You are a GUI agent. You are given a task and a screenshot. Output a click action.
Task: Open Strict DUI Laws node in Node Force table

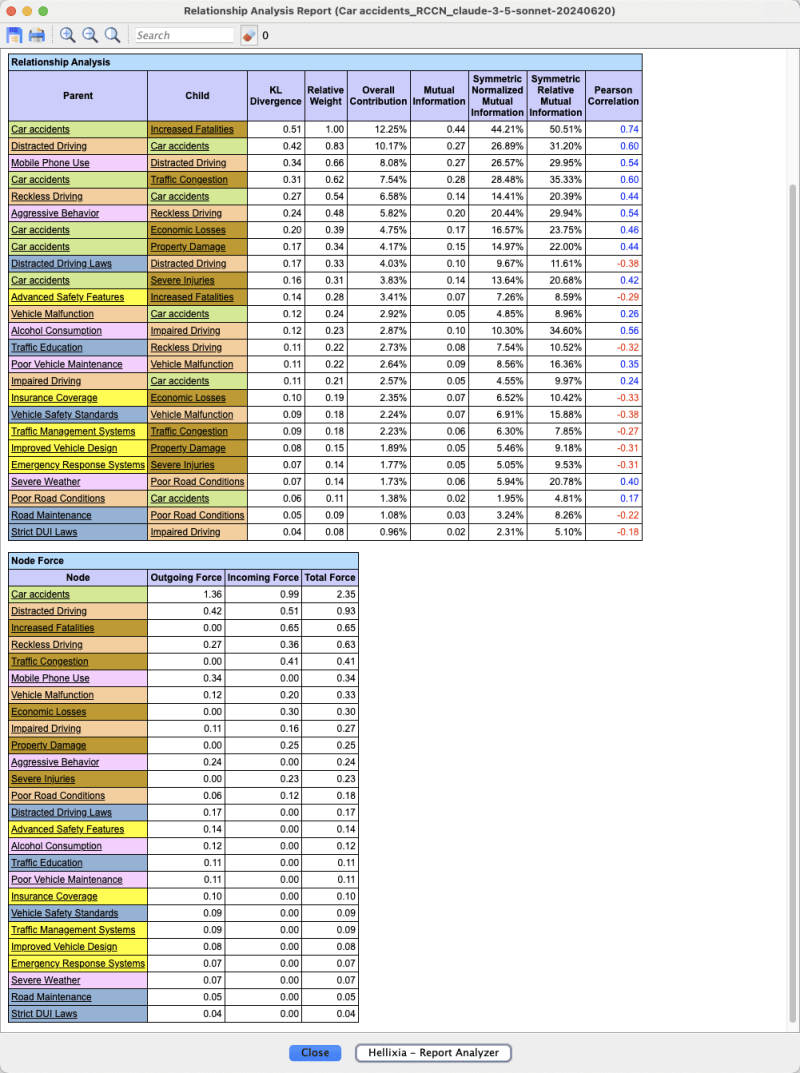44,1013
